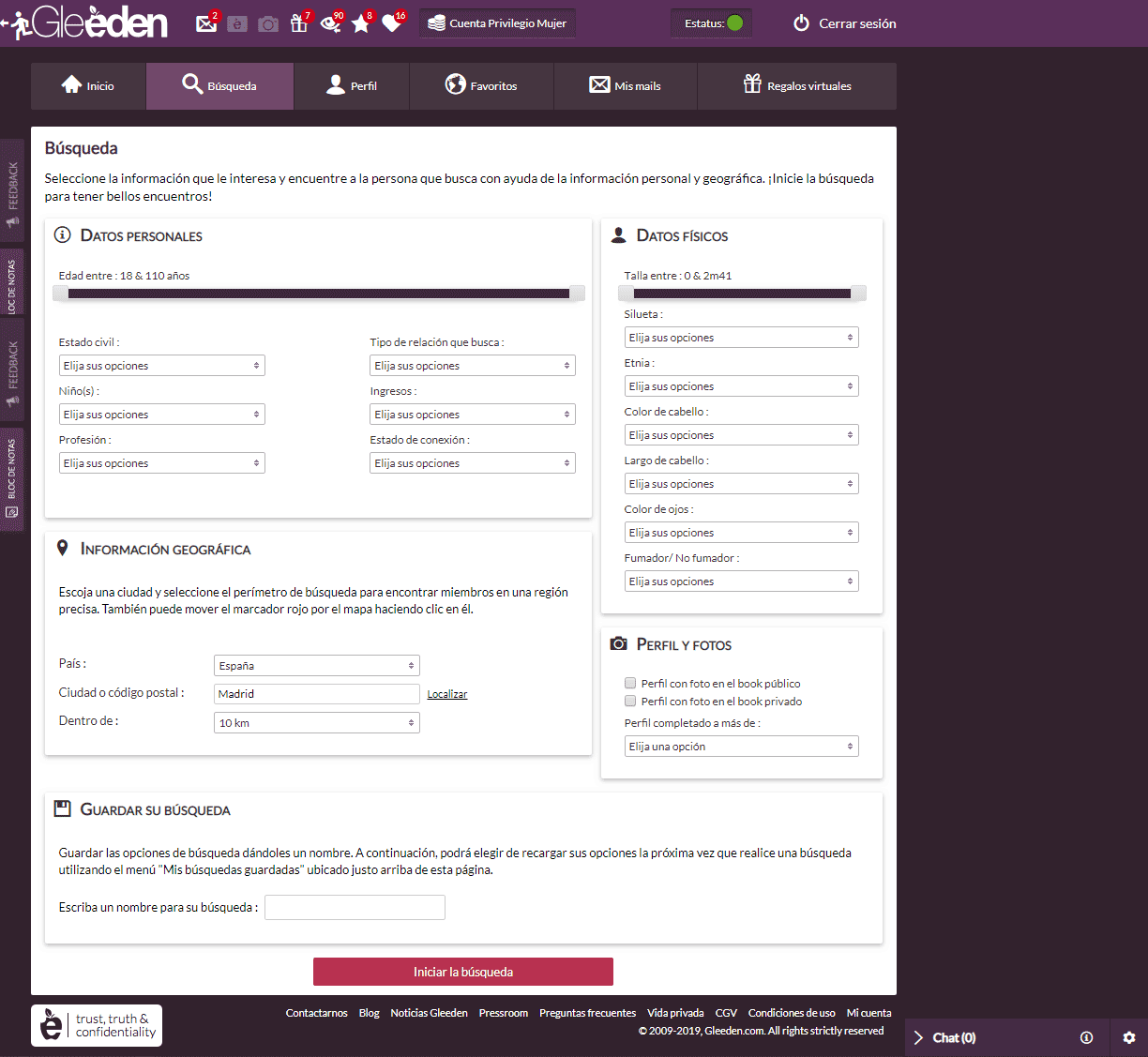Click the Localizar link
The image size is (1148, 1057).
[447, 694]
